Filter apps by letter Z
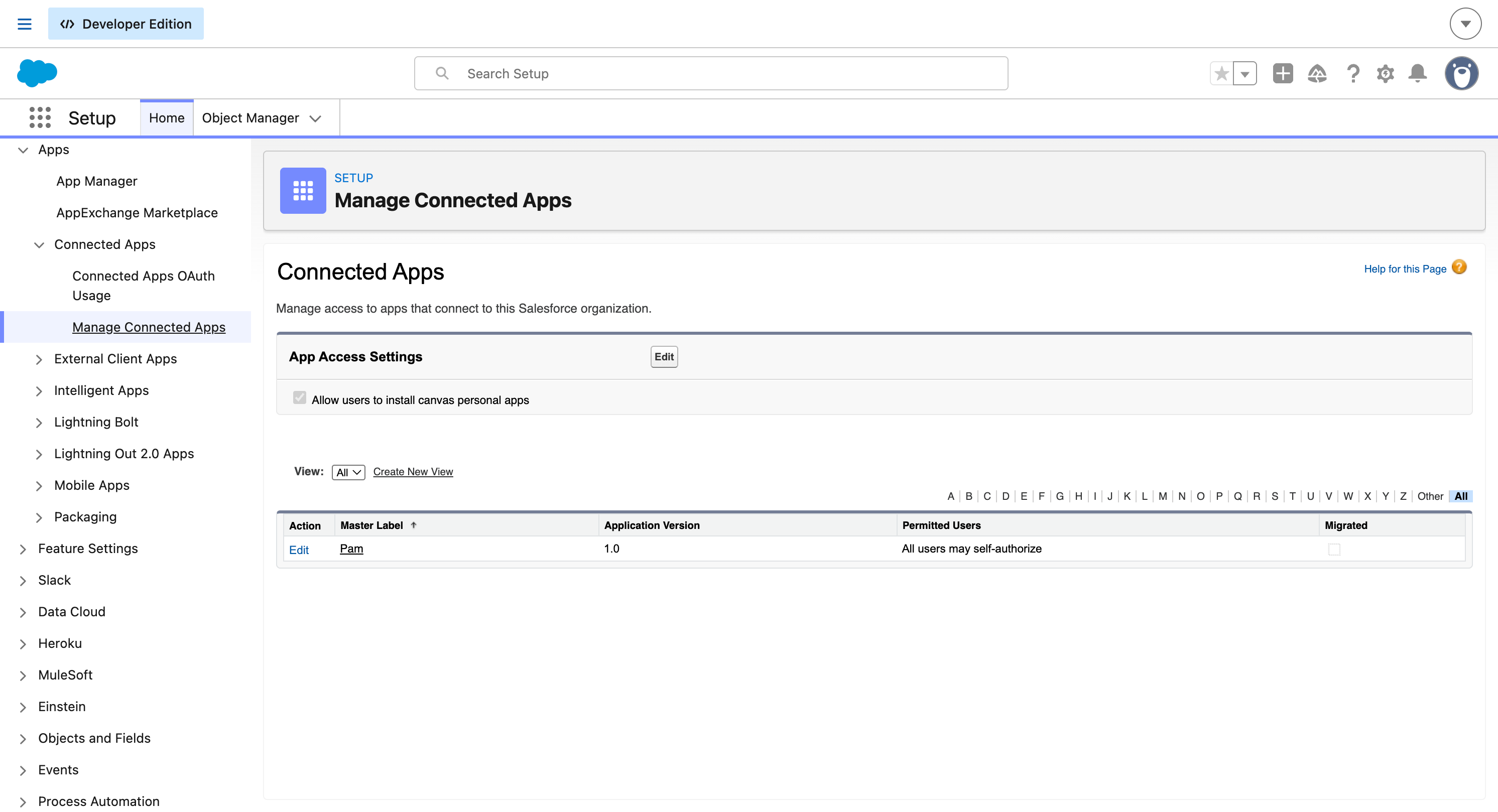 [1403, 496]
